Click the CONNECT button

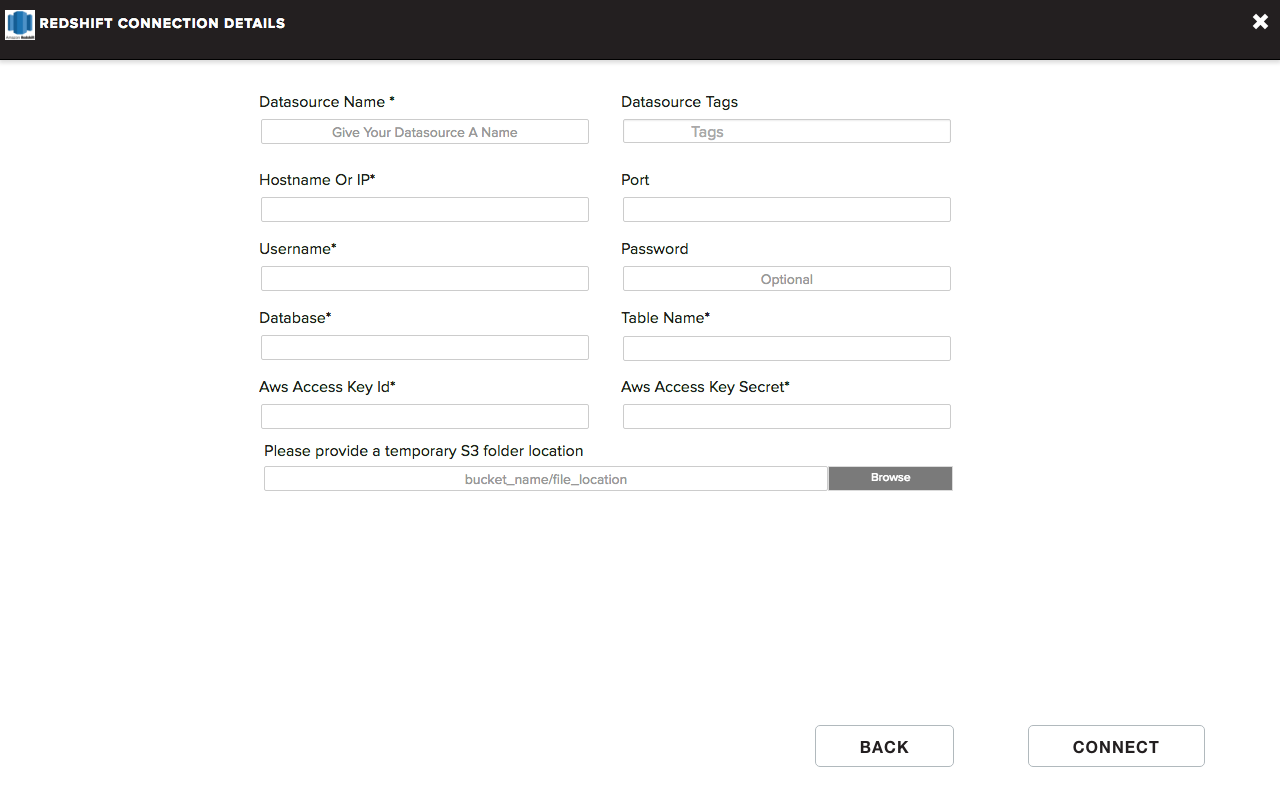coord(1116,746)
